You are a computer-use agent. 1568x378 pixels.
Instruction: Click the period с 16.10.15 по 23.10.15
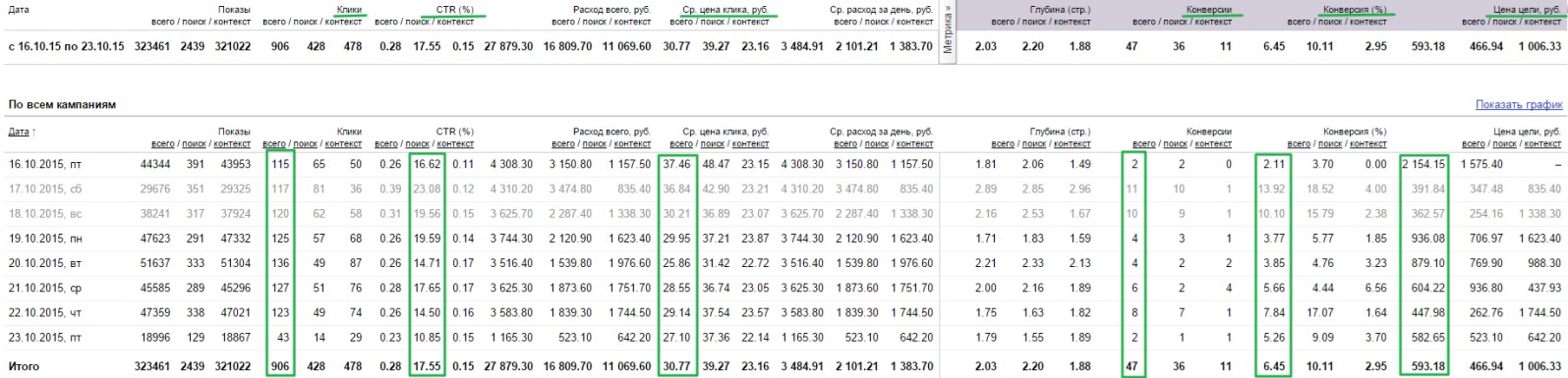tap(66, 46)
